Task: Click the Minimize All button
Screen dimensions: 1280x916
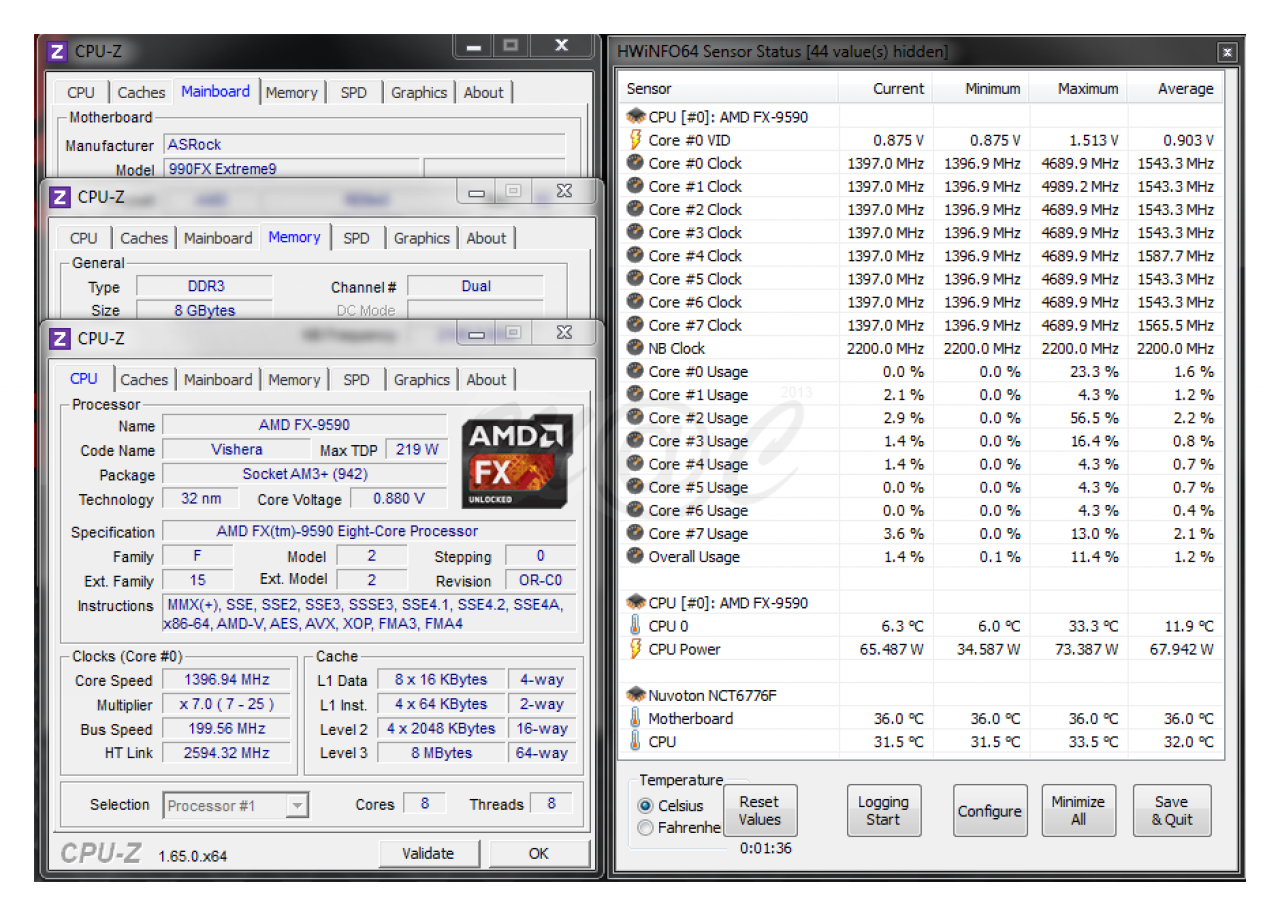Action: click(1078, 811)
